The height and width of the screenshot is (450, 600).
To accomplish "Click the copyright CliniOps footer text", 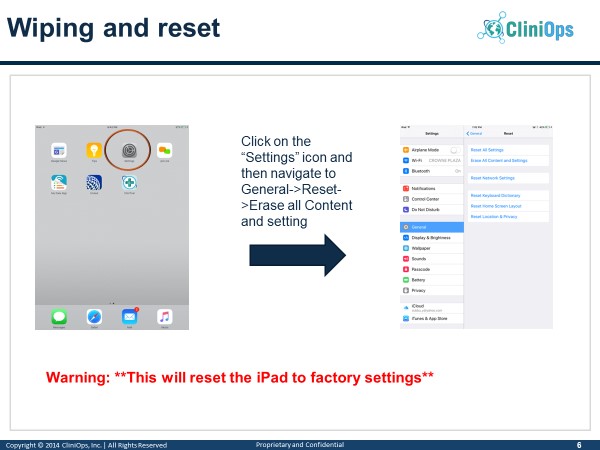I will pyautogui.click(x=86, y=445).
